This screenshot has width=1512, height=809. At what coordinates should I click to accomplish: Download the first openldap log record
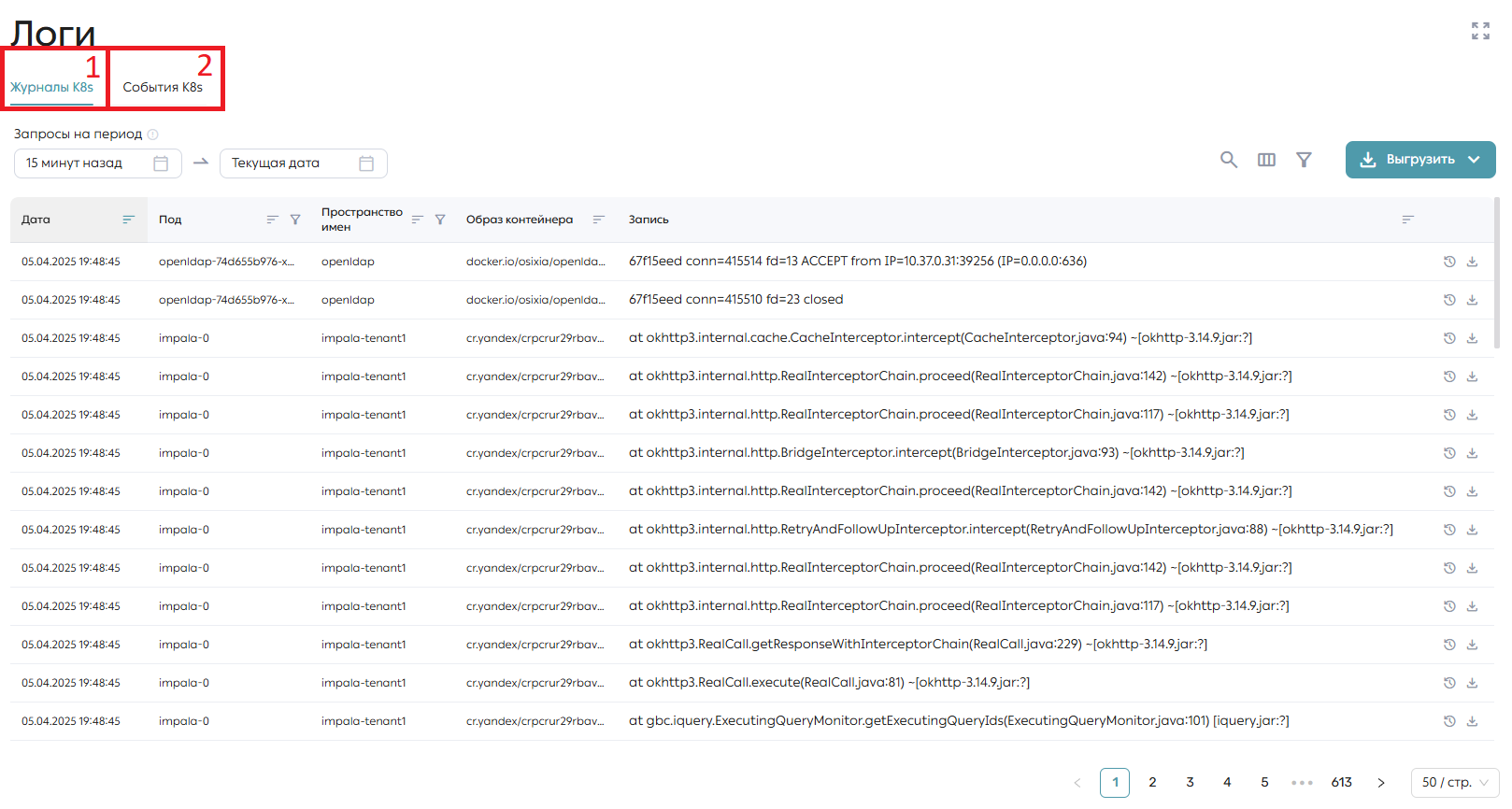tap(1472, 262)
